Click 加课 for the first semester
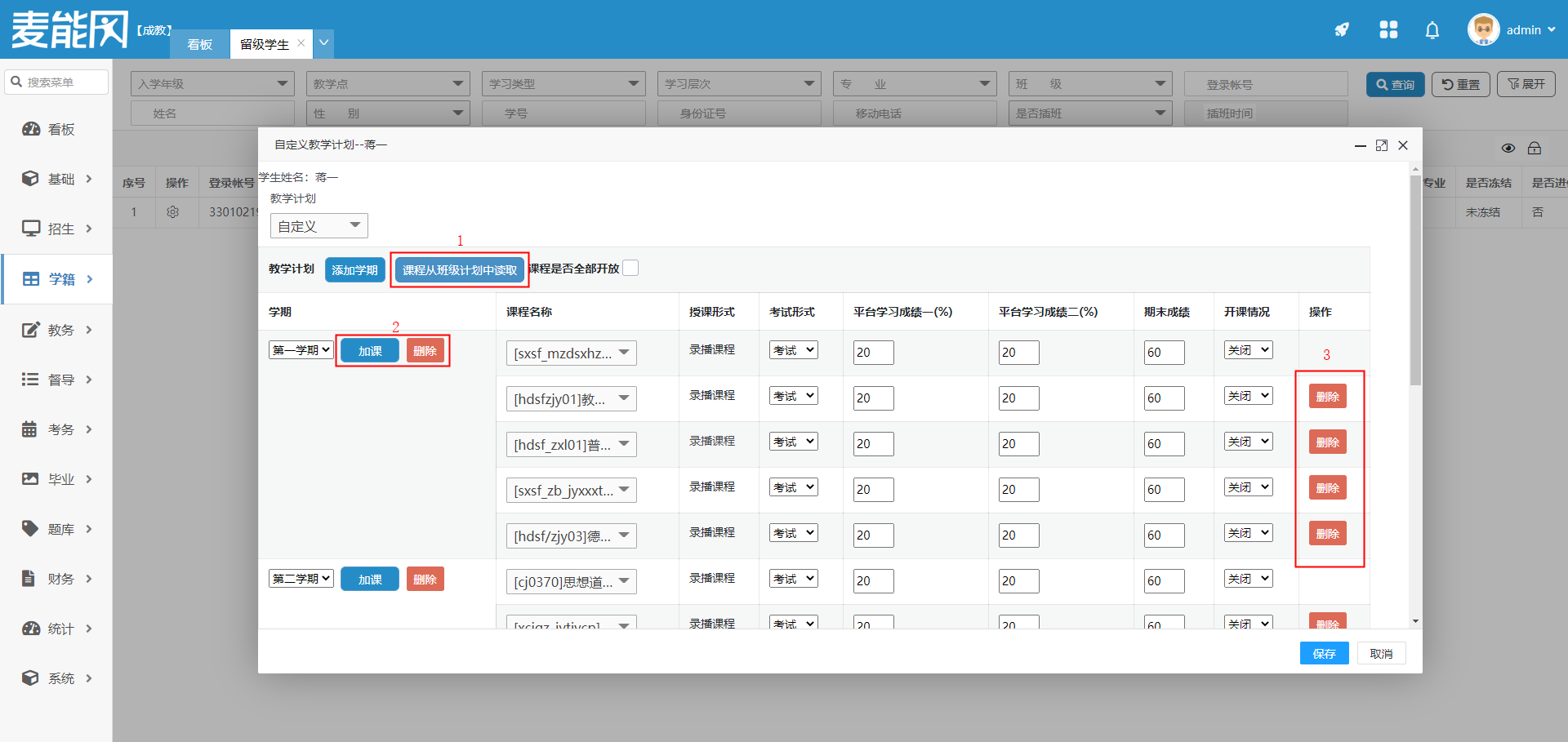The height and width of the screenshot is (742, 1568). click(x=369, y=351)
